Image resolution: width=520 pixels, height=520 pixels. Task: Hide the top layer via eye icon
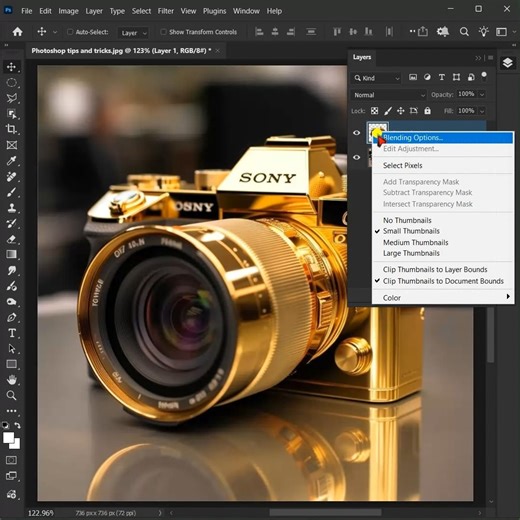(357, 133)
